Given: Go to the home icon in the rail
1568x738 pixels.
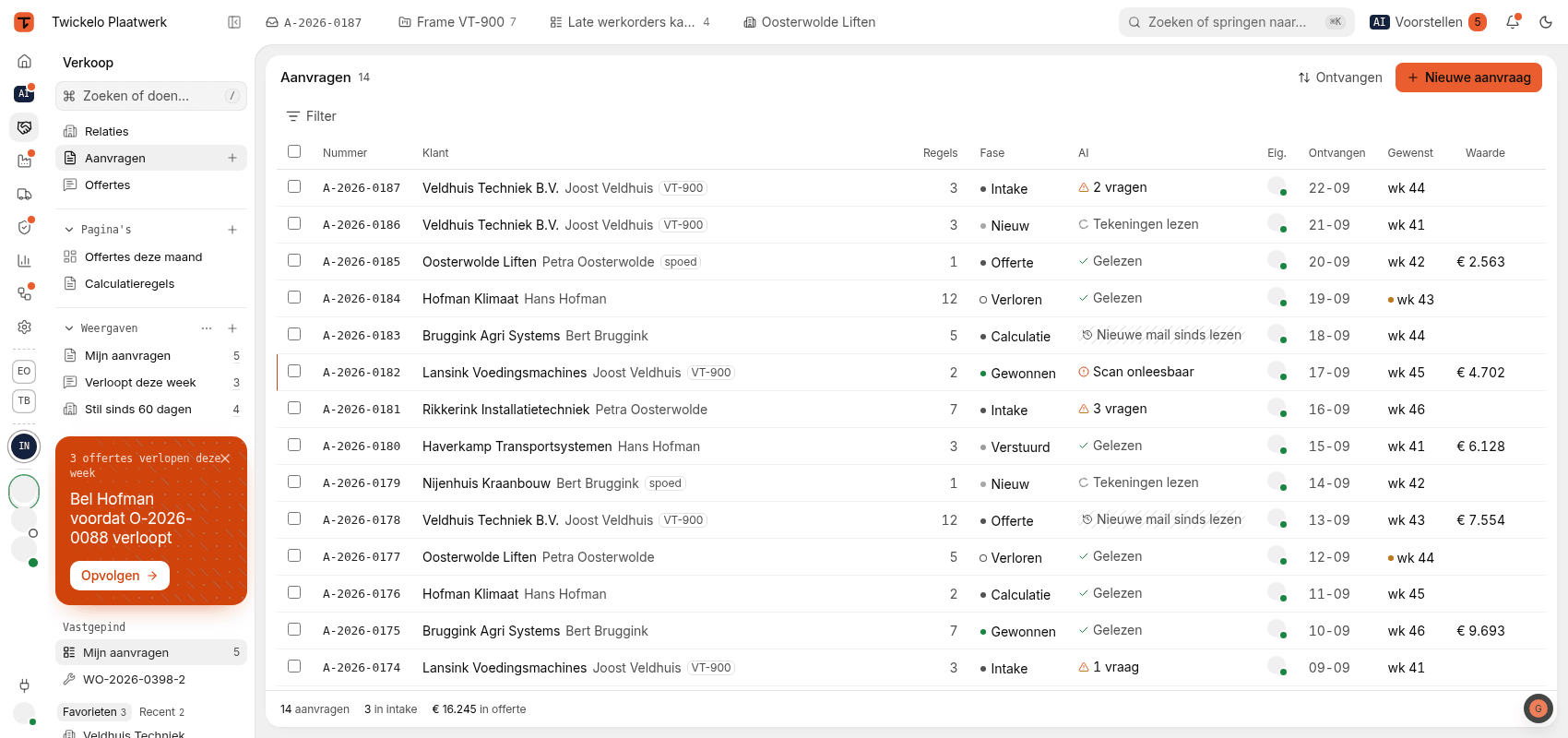Looking at the screenshot, I should tap(25, 61).
